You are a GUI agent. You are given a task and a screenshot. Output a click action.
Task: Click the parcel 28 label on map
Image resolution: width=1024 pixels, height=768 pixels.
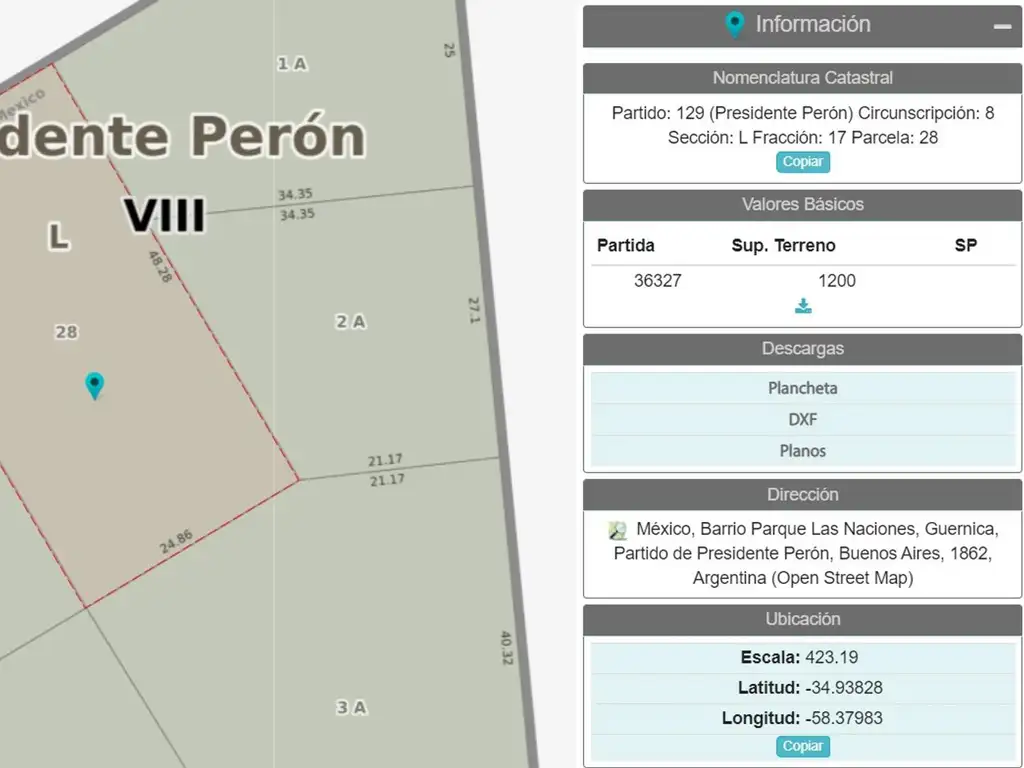[x=66, y=331]
